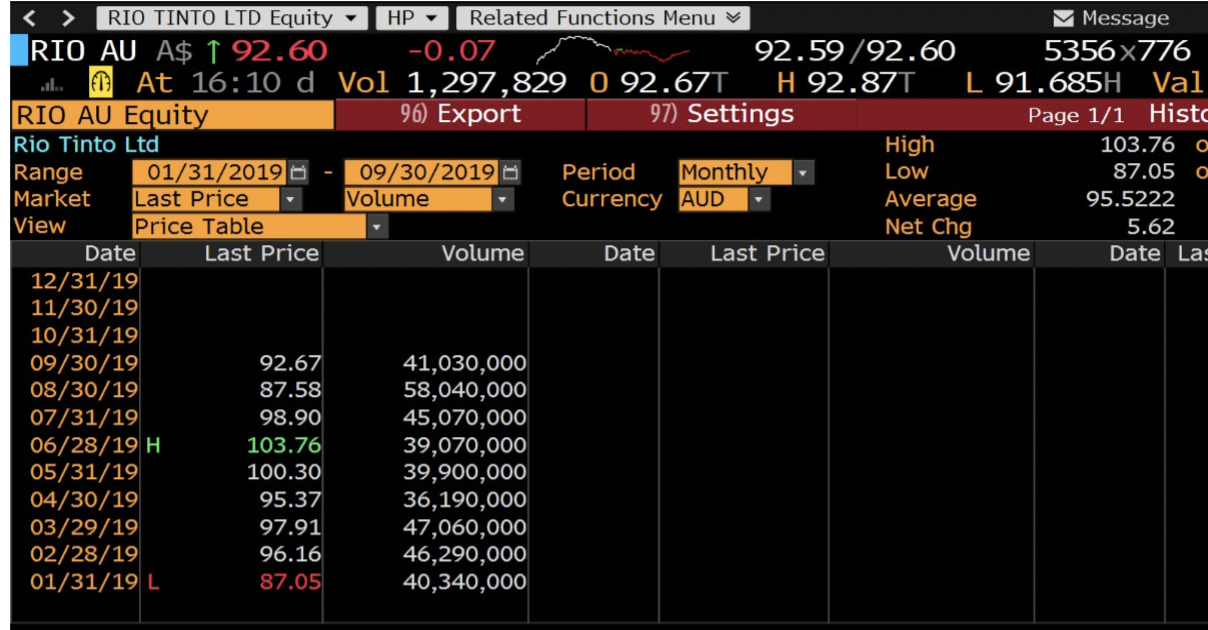This screenshot has height=630, width=1208.
Task: Click the high price 103.76 cell
Action: (x=284, y=445)
